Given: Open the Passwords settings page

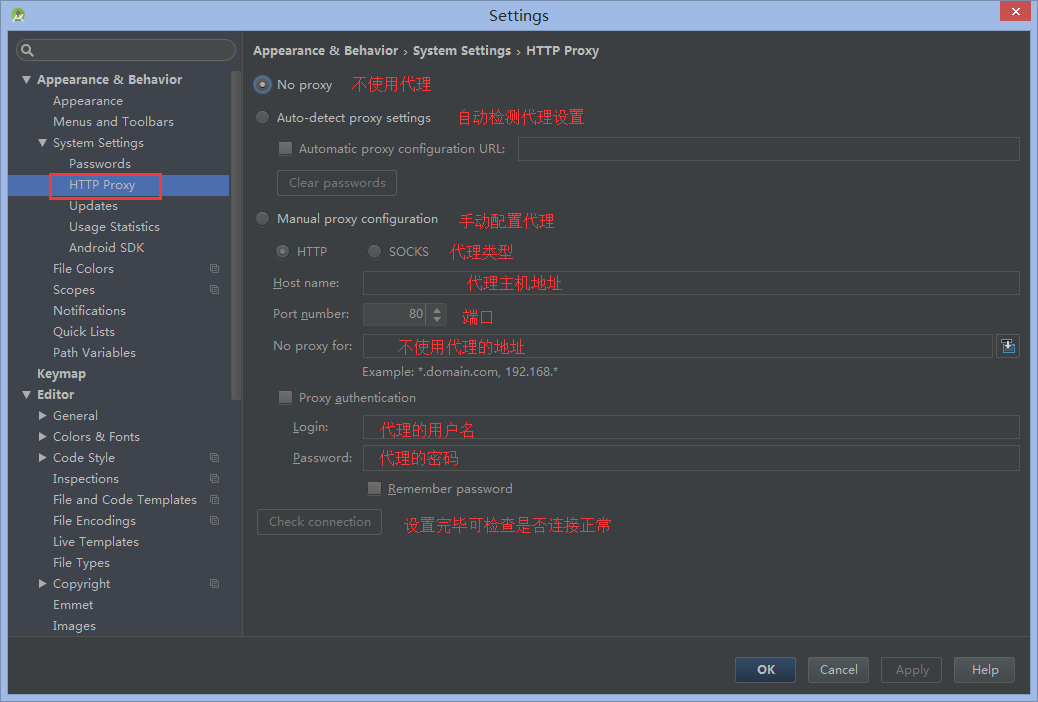Looking at the screenshot, I should [100, 164].
